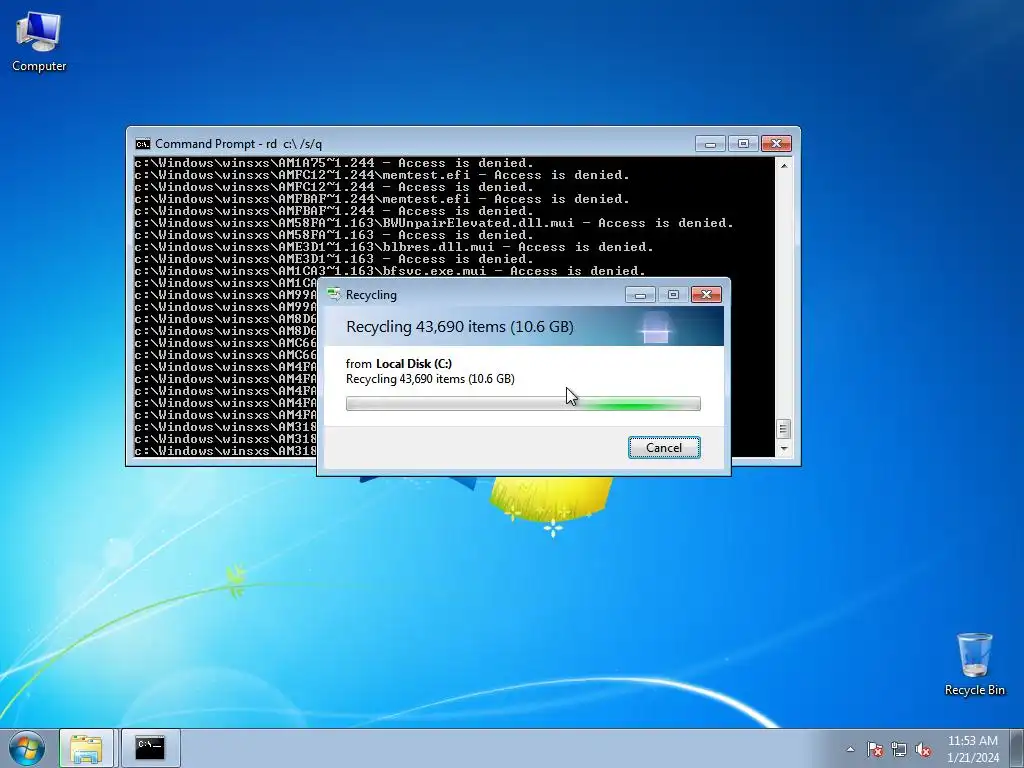Open Action Center flag icon in tray

tap(875, 749)
